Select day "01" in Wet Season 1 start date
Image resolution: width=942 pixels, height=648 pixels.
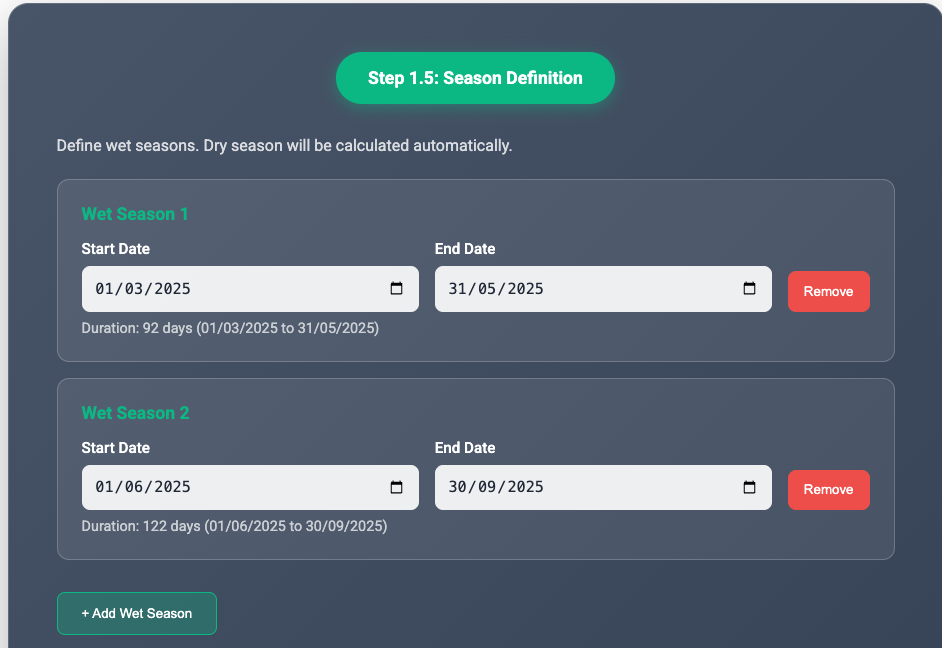point(106,289)
